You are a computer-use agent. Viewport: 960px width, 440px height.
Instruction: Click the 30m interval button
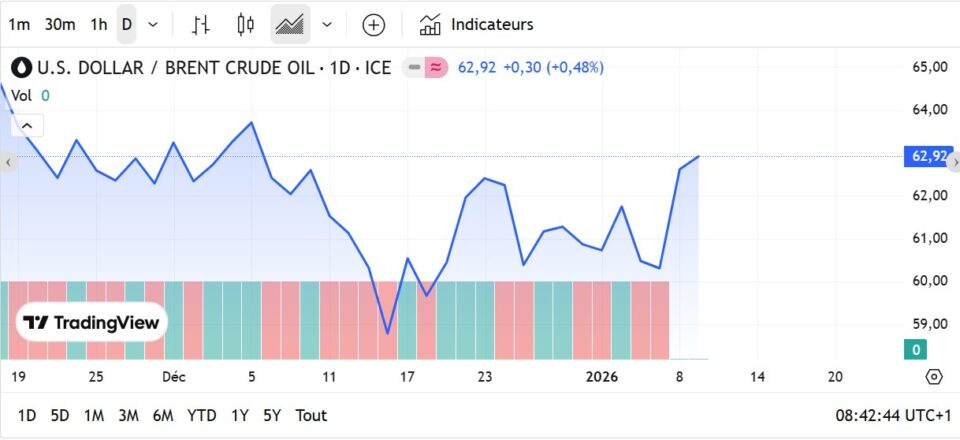click(x=60, y=25)
